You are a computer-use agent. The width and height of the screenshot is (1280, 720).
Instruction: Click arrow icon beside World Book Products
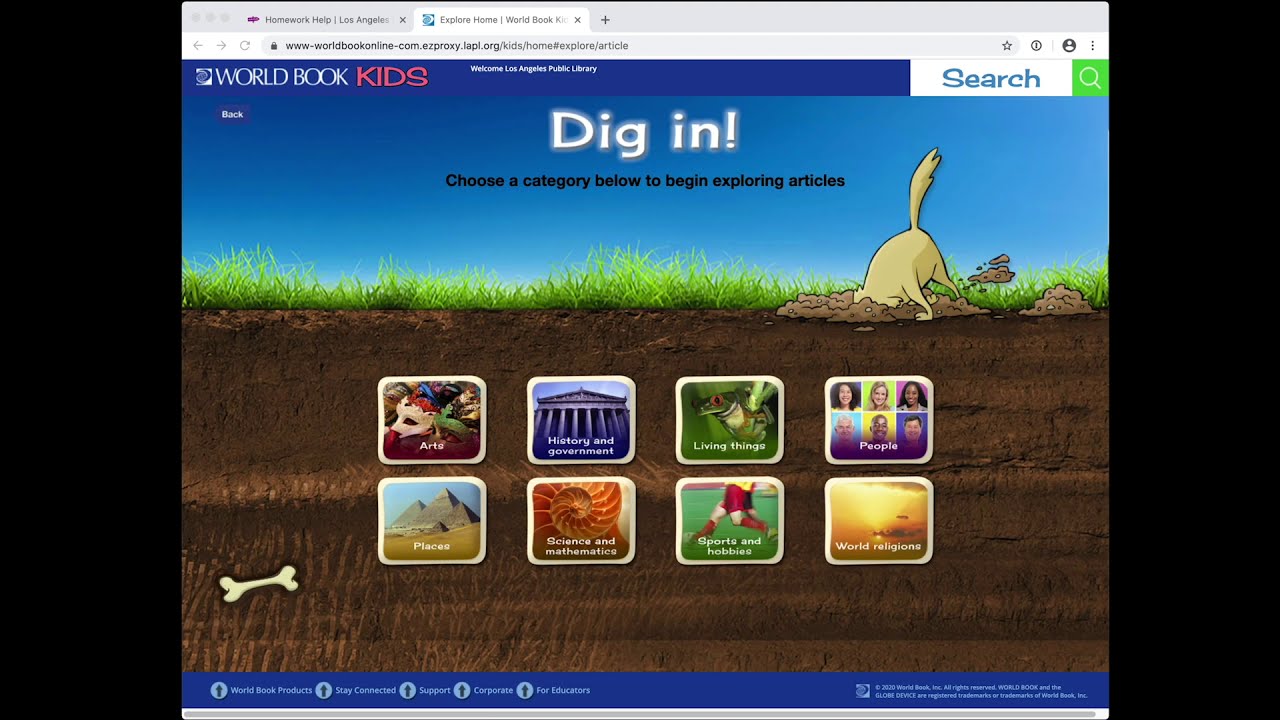pos(219,690)
